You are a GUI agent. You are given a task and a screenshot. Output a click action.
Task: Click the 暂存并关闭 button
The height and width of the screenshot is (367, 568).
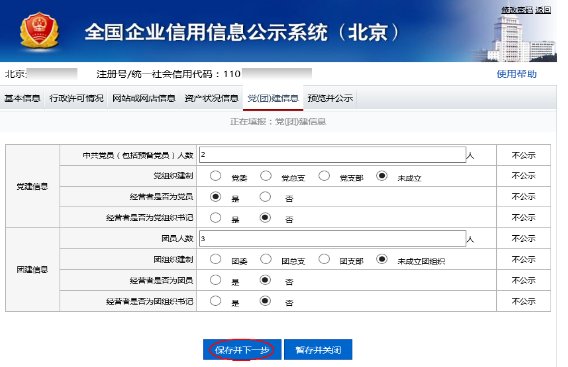click(318, 350)
